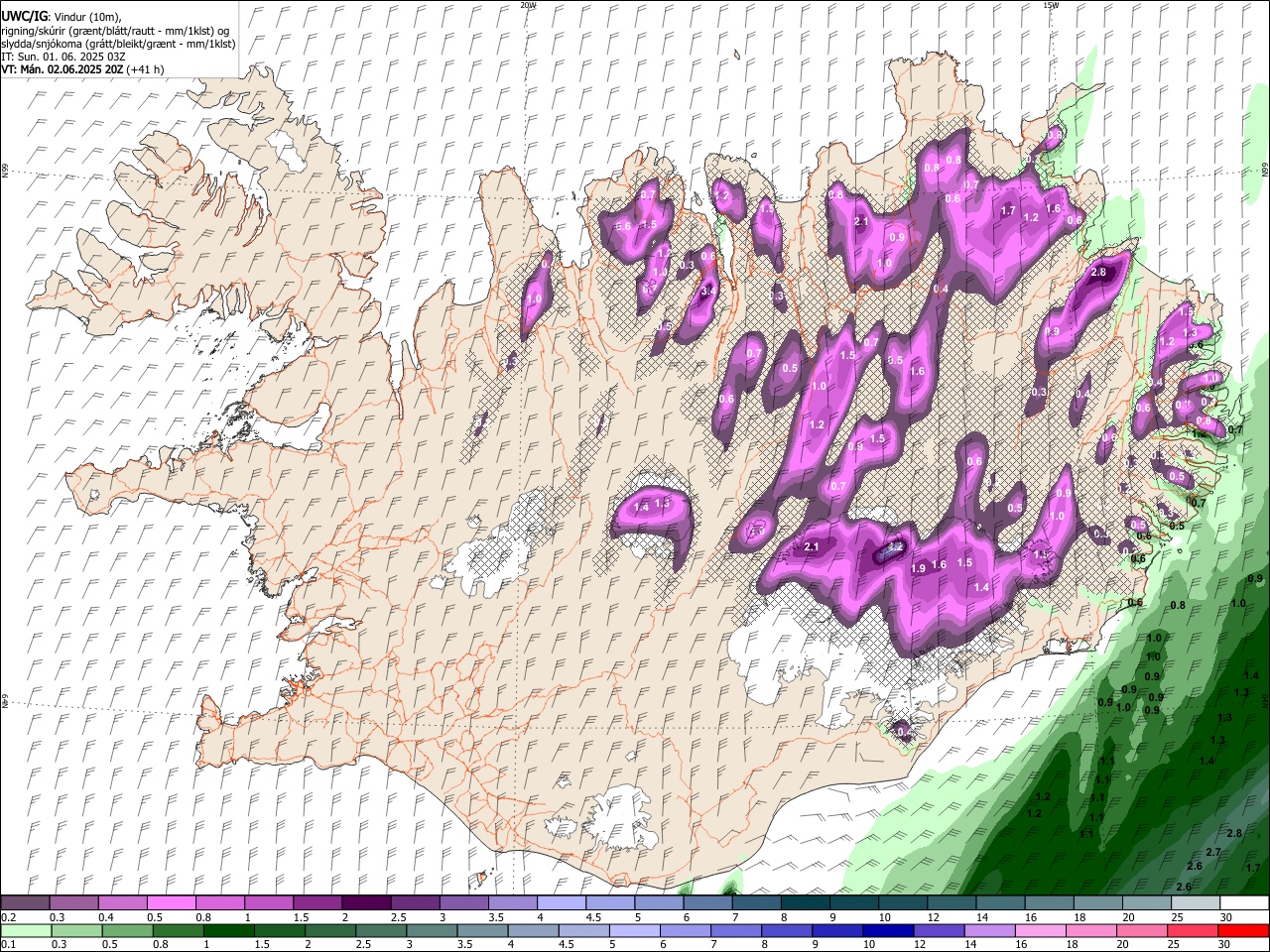Click the 'rigning/skúrir' legend description line
The width and height of the screenshot is (1270, 952).
tap(114, 31)
